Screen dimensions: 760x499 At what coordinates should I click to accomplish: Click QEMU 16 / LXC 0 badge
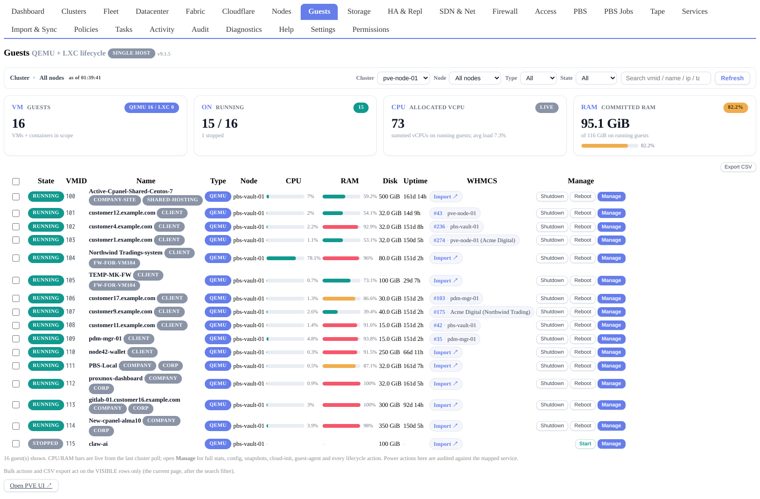coord(151,108)
